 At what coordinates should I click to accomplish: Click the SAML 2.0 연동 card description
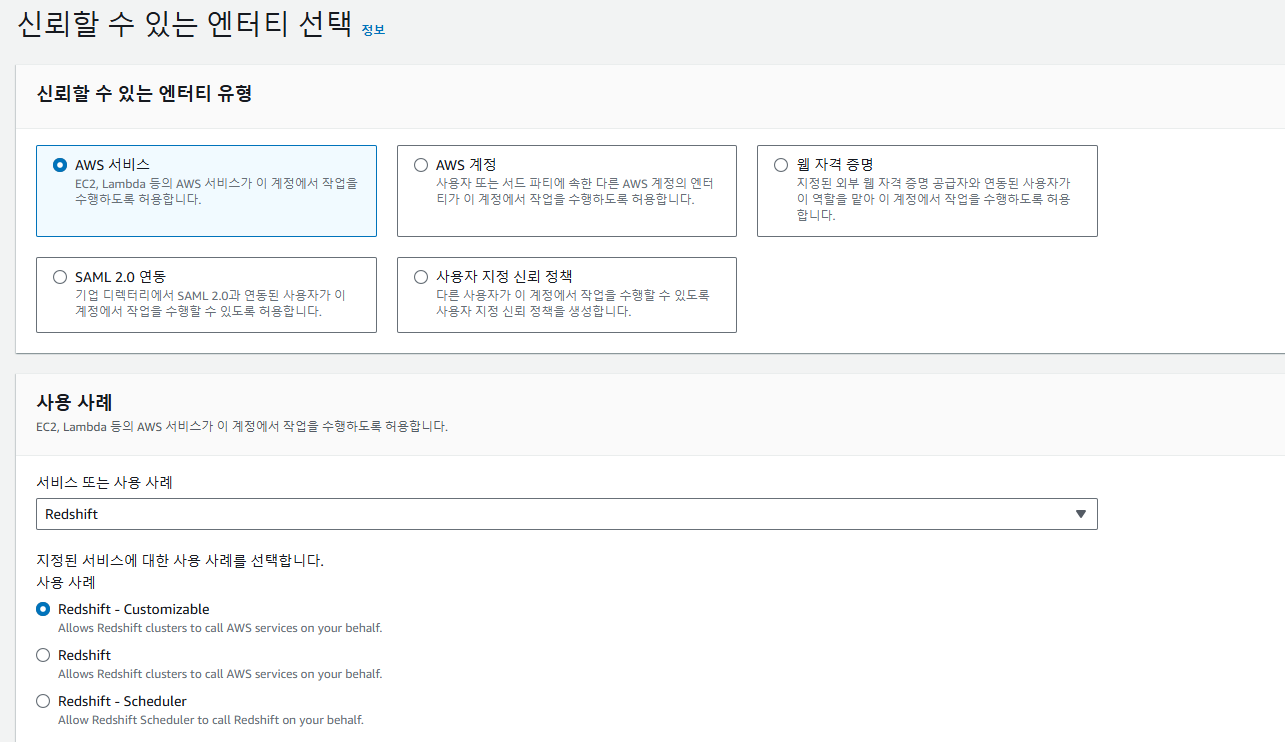coord(210,303)
